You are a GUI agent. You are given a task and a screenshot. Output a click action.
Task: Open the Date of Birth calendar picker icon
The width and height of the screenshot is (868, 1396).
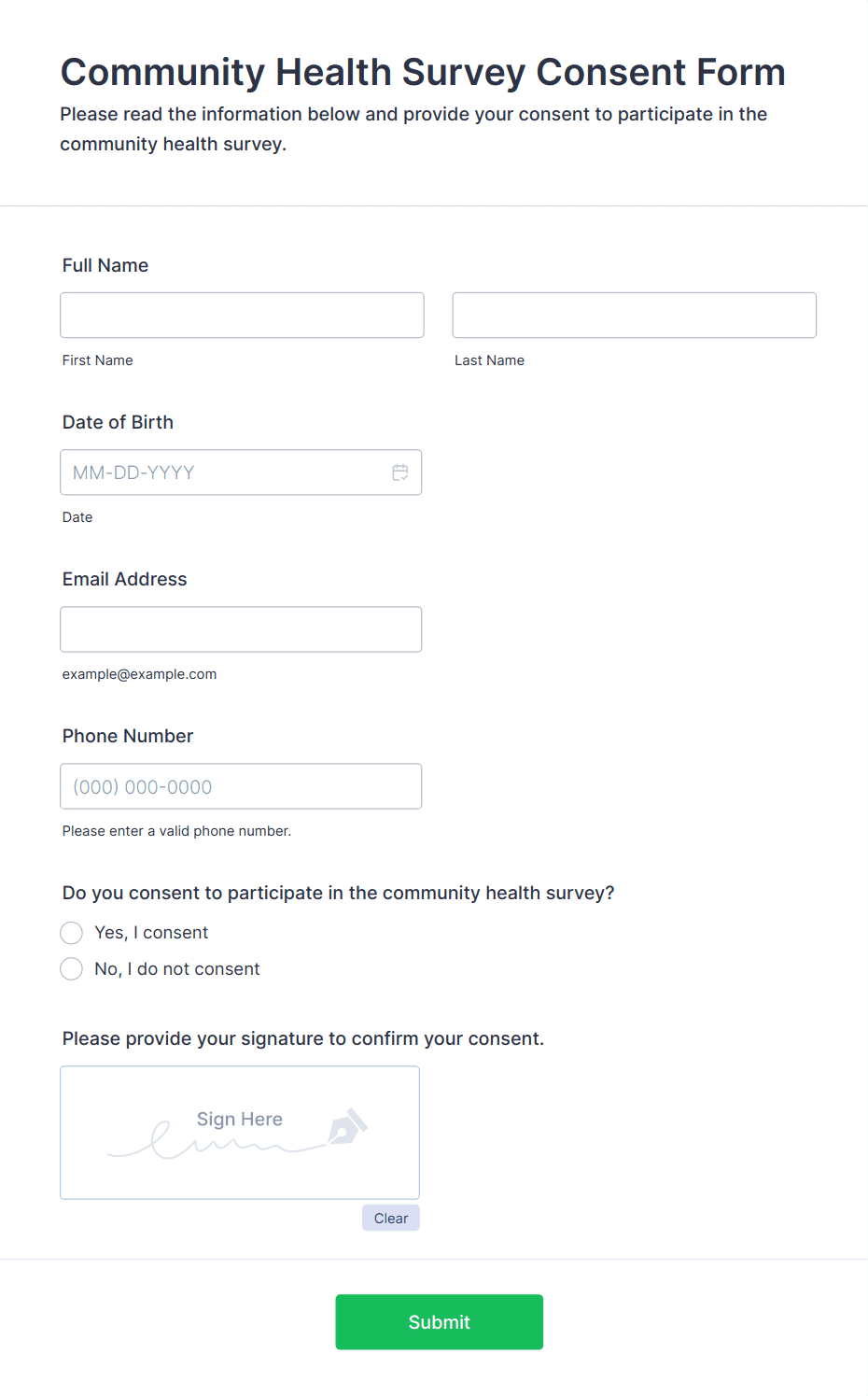tap(400, 472)
